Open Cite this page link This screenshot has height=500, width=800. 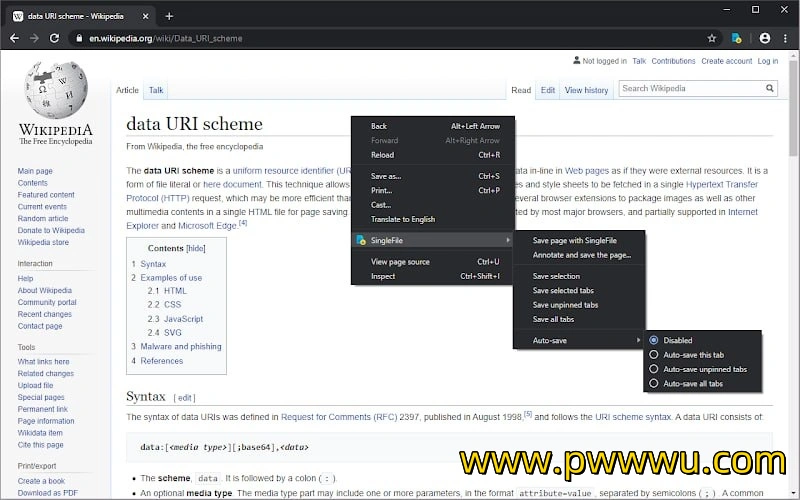(40, 445)
